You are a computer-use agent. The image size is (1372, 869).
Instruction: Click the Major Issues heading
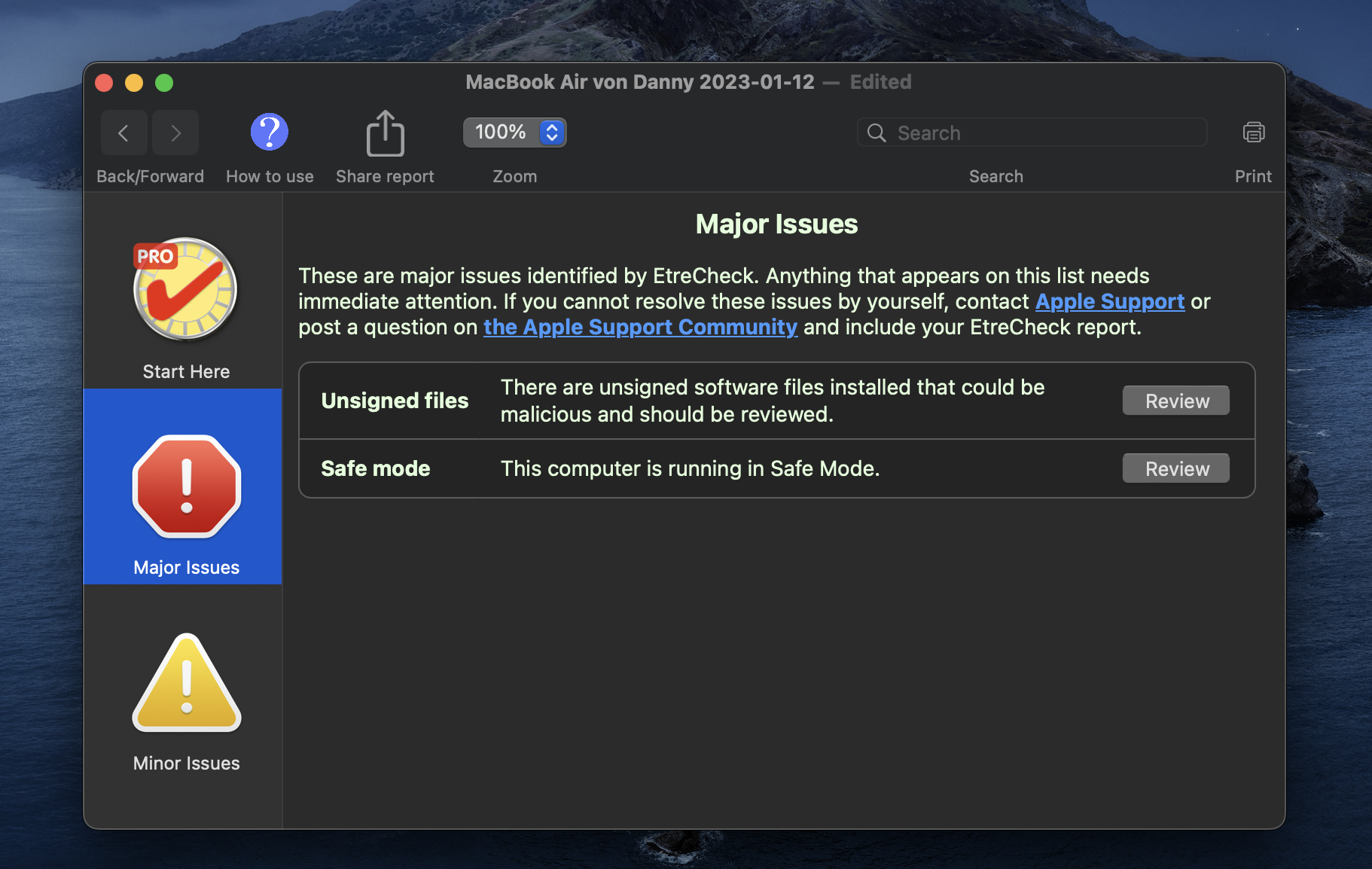[776, 224]
